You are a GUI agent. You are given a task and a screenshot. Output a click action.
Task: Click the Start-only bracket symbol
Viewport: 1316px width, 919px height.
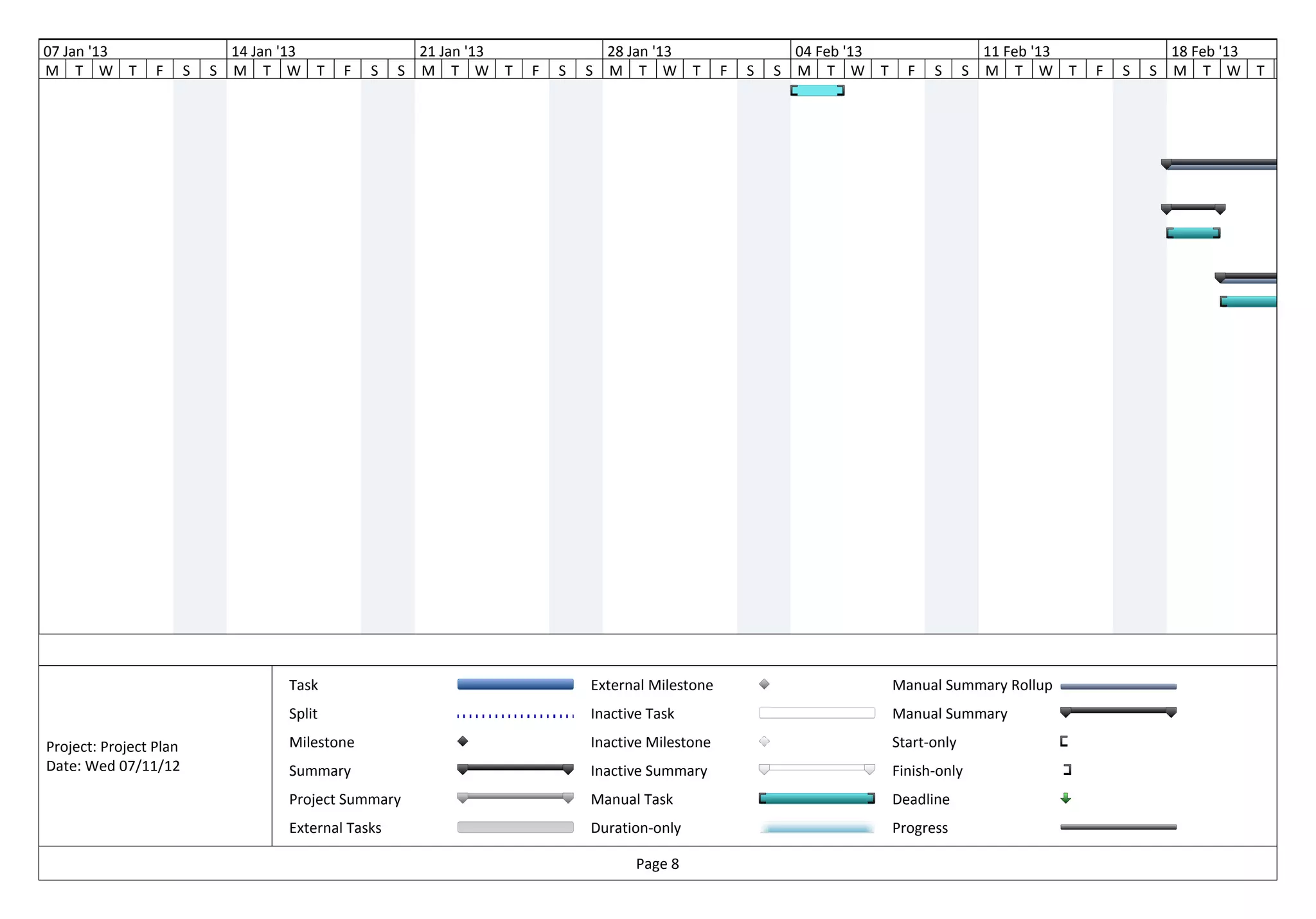coord(1064,741)
